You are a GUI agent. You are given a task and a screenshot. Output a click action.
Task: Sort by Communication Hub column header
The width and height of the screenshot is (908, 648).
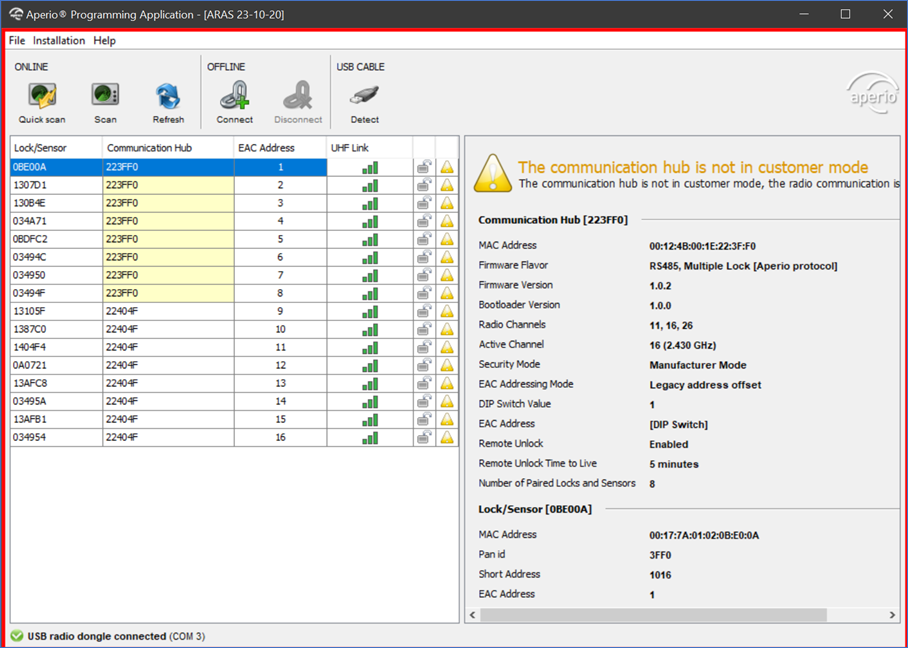pos(169,148)
